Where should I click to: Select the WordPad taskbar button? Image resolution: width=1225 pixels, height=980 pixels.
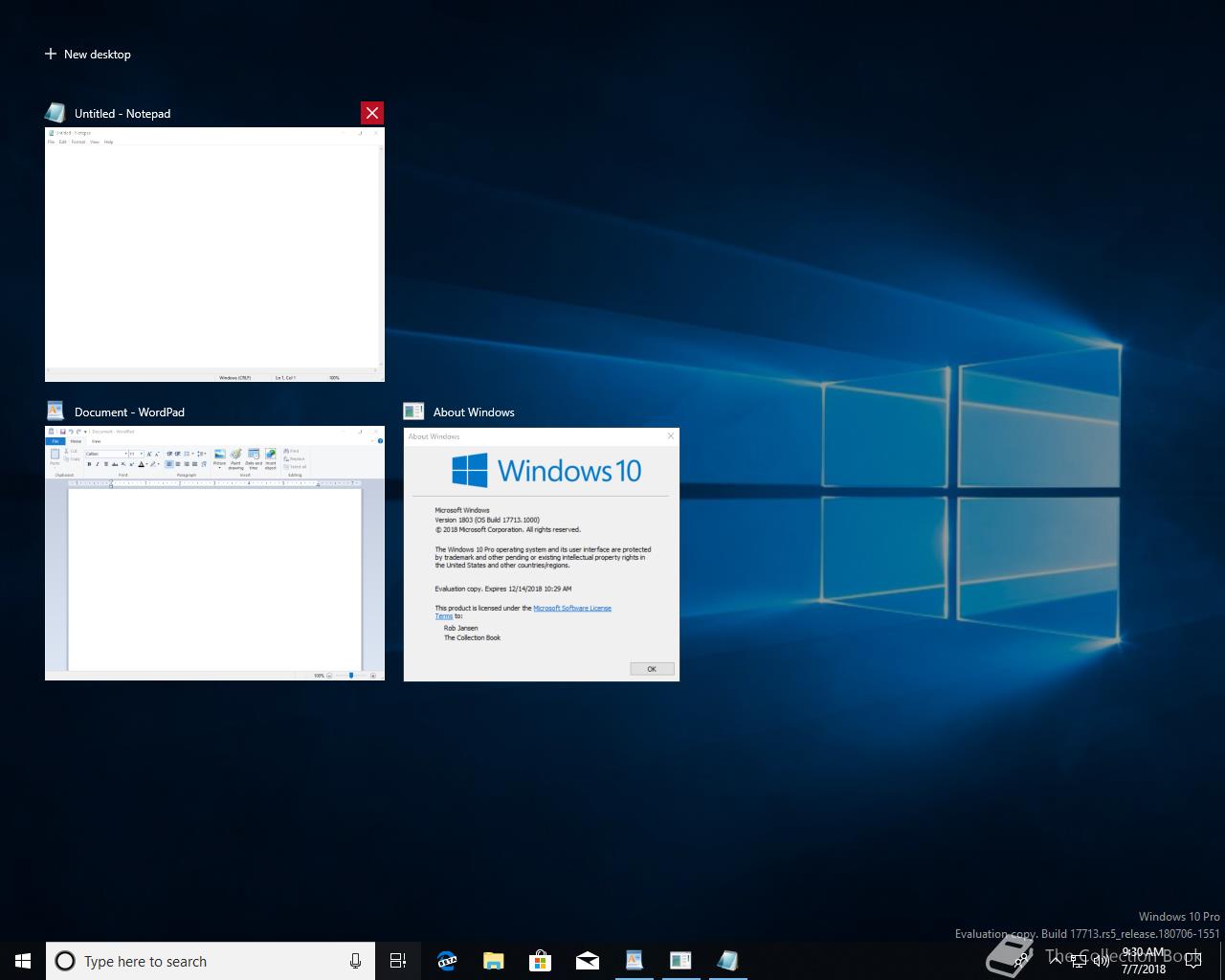[x=634, y=961]
